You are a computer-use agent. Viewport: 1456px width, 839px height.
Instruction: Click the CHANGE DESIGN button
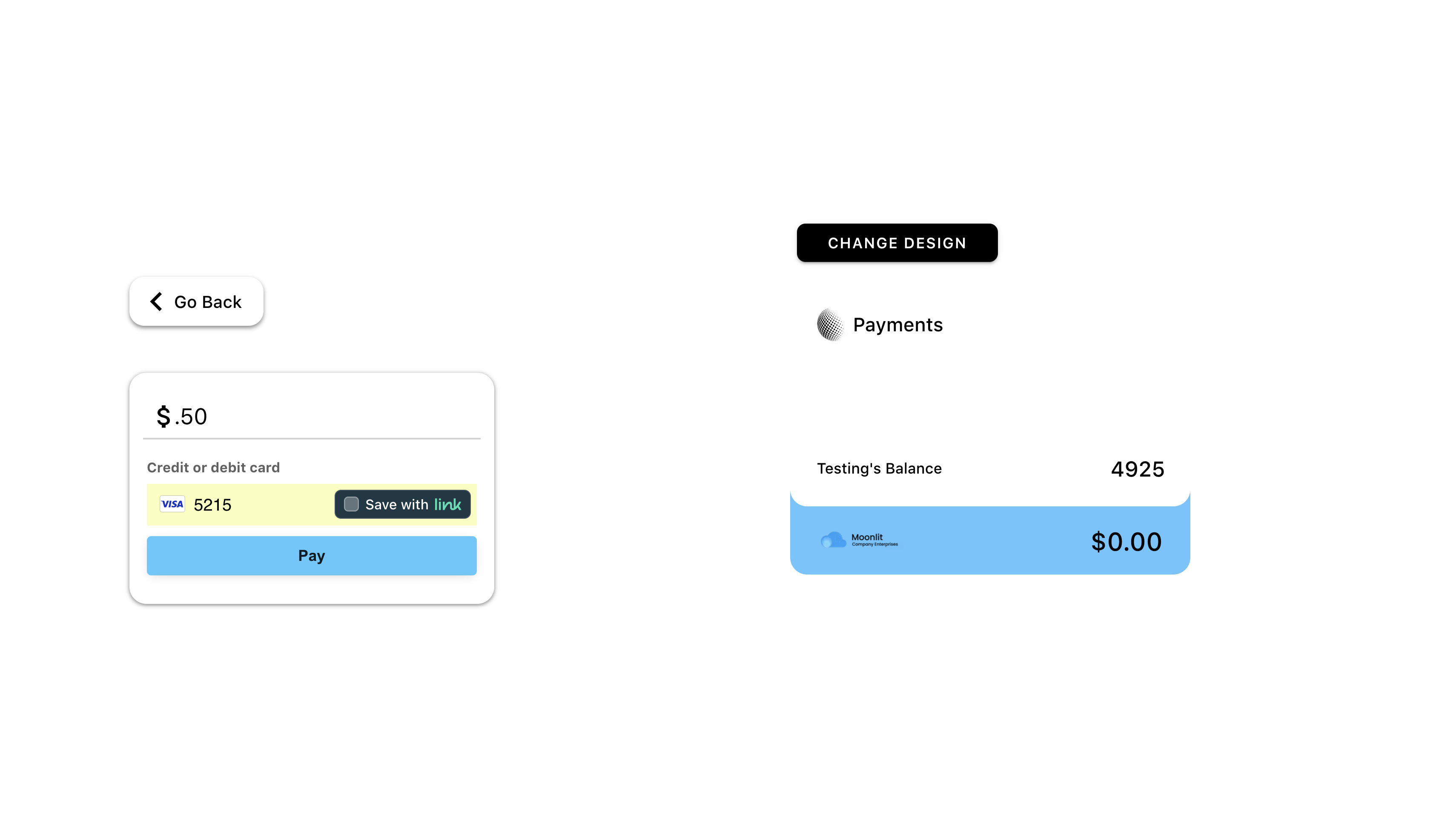pos(897,243)
